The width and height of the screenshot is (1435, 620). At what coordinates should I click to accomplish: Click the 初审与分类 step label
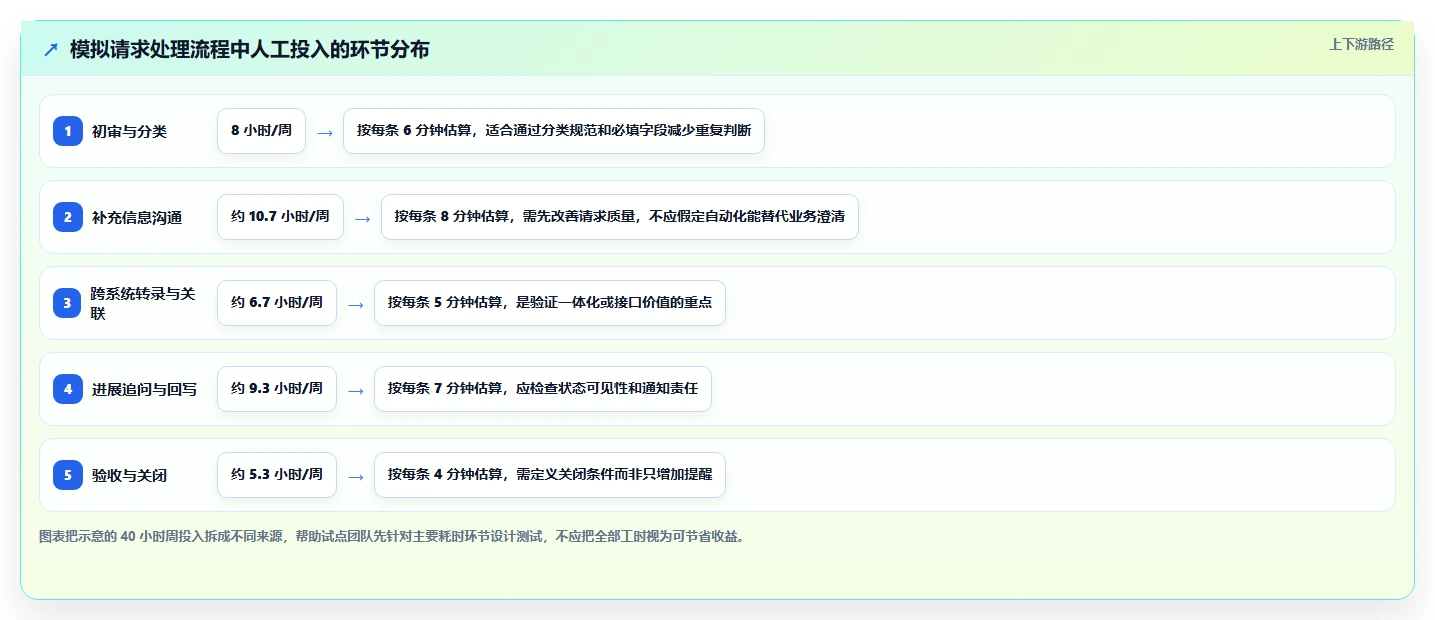click(129, 131)
